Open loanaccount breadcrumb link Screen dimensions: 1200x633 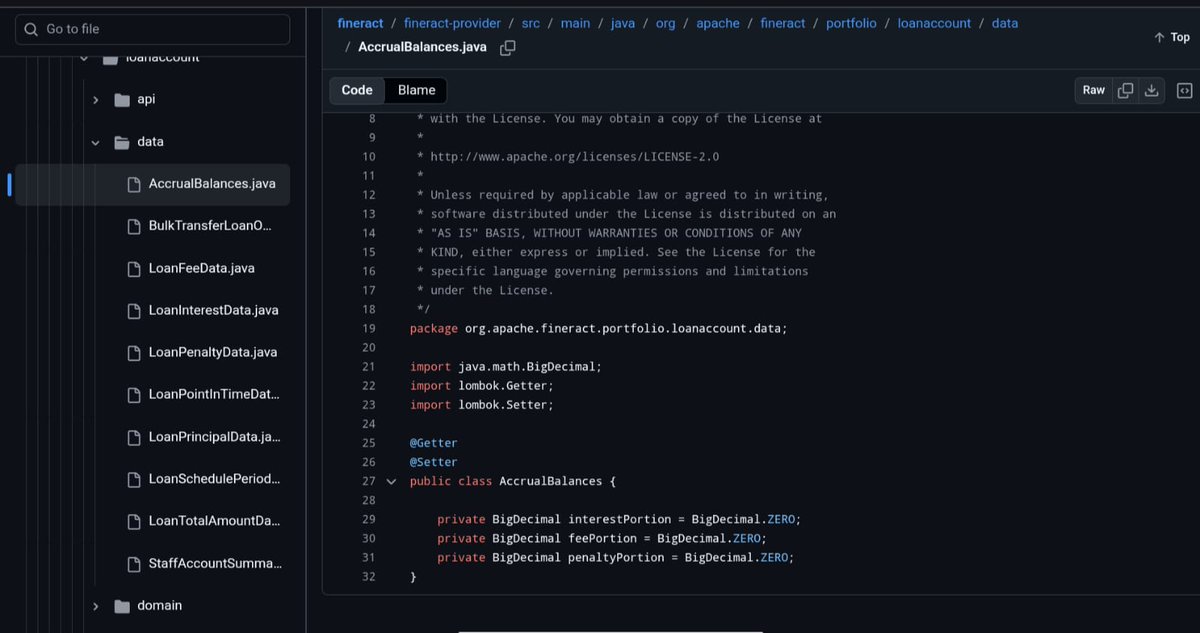click(x=934, y=23)
